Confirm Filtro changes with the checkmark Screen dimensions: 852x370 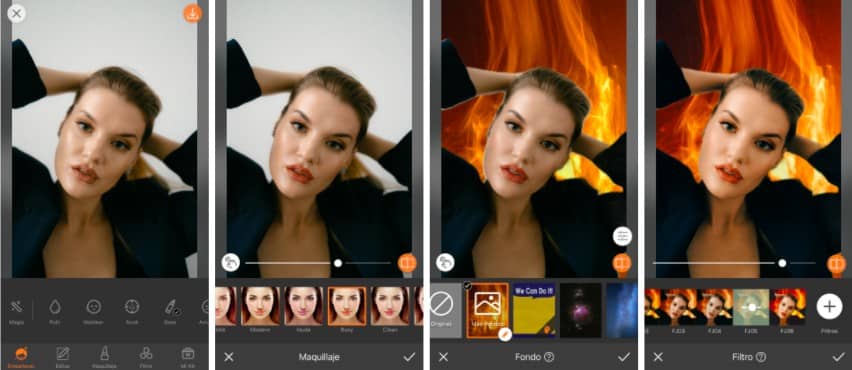click(838, 357)
